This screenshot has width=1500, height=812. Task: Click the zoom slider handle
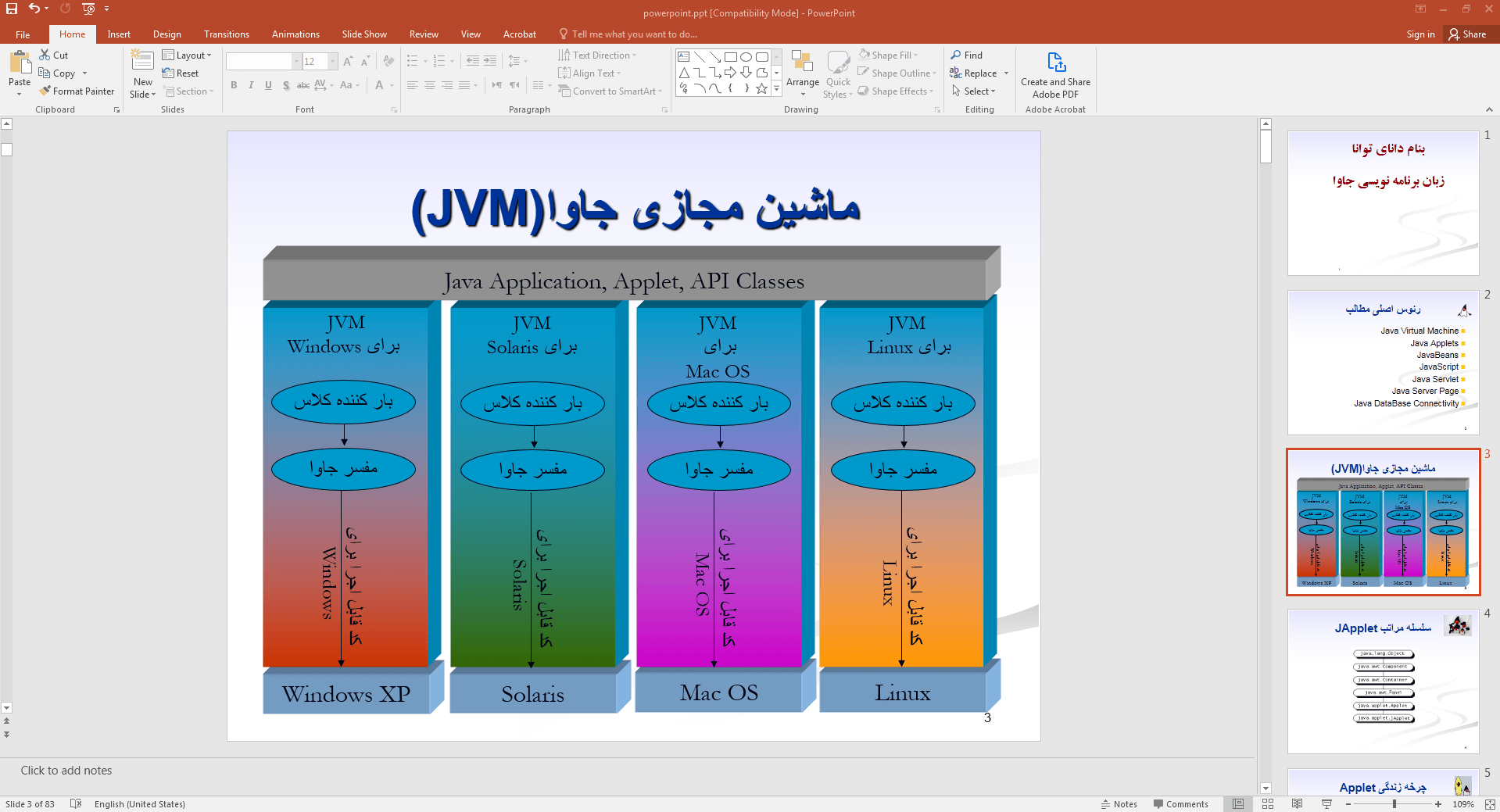coord(1394,804)
